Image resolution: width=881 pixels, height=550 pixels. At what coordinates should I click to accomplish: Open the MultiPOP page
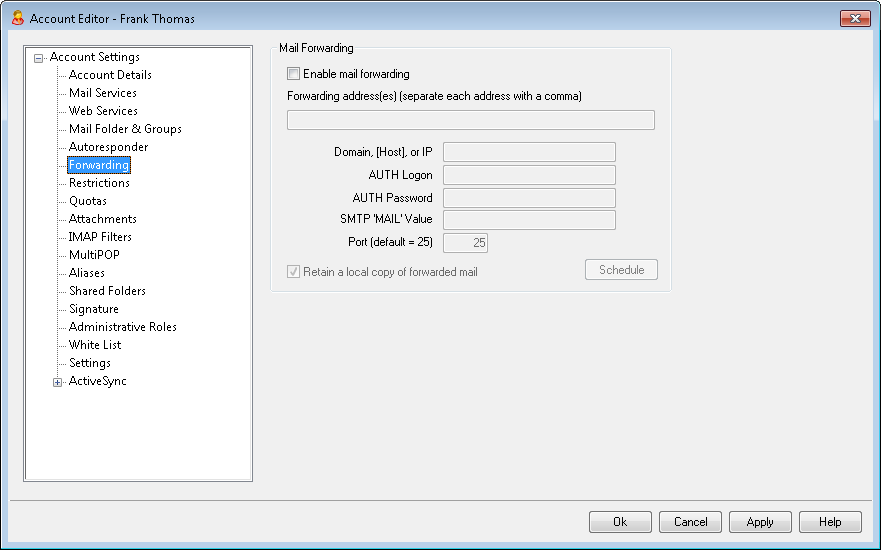[94, 254]
